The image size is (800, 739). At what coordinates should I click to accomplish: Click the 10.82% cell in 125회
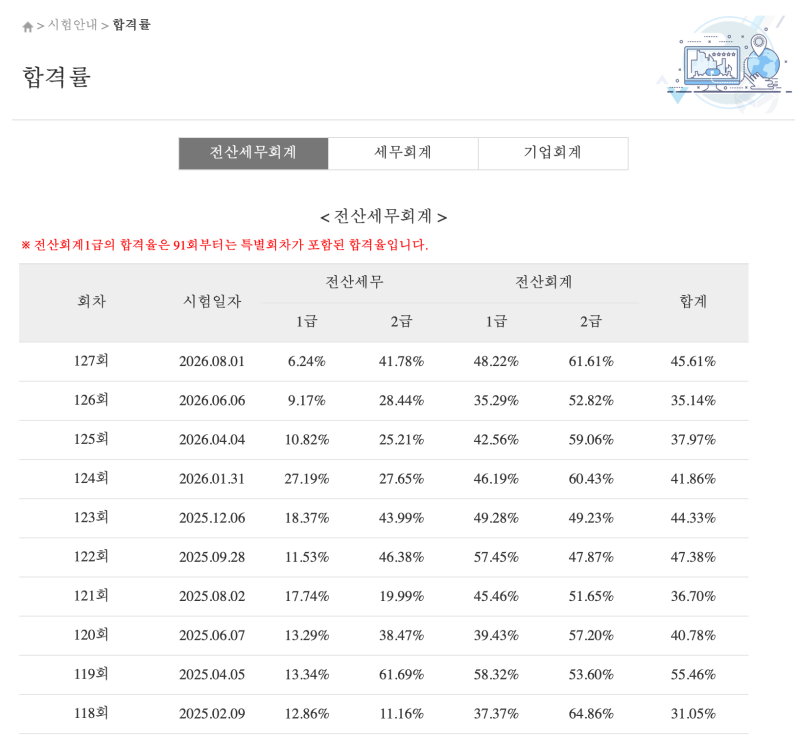(307, 440)
